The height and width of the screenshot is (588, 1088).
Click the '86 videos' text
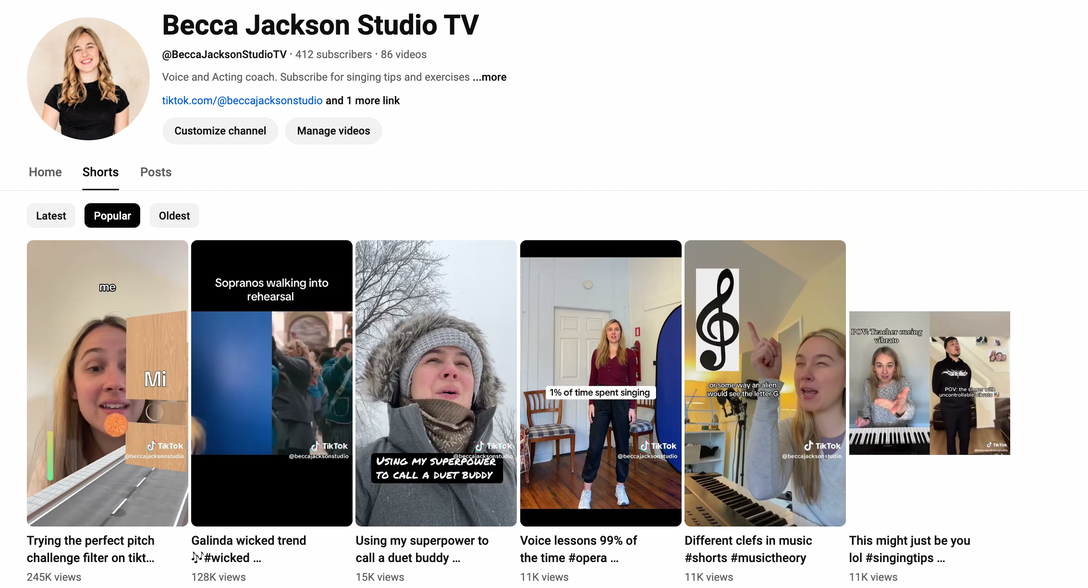pos(404,54)
